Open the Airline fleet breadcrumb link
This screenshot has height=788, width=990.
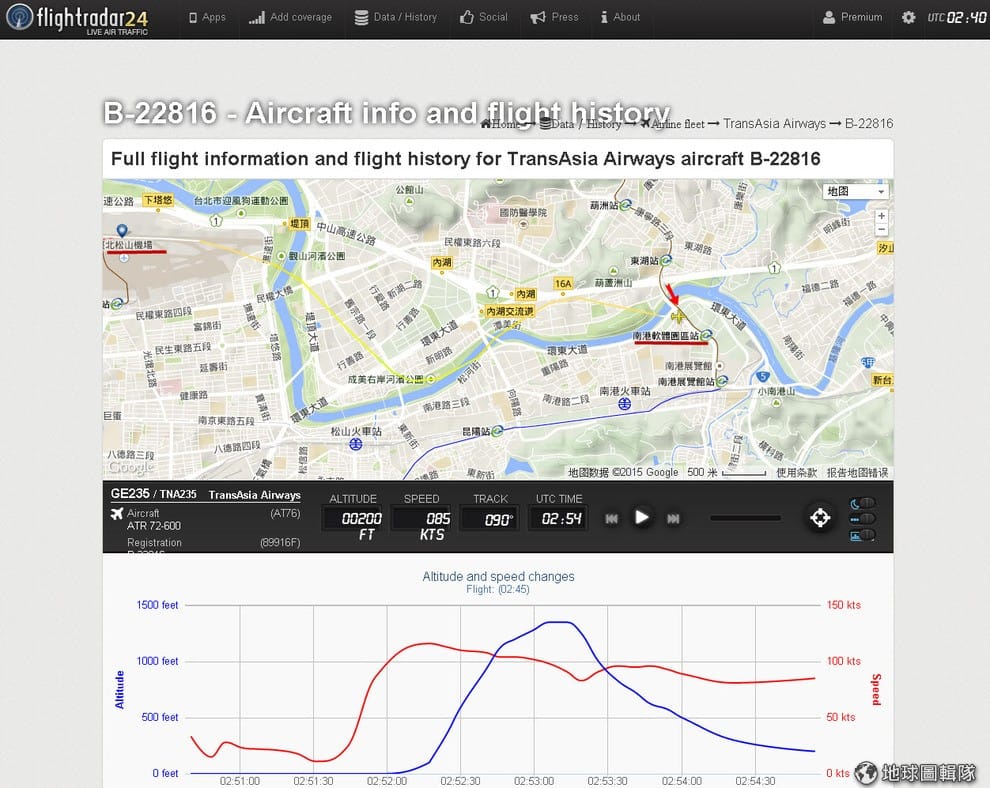click(672, 124)
